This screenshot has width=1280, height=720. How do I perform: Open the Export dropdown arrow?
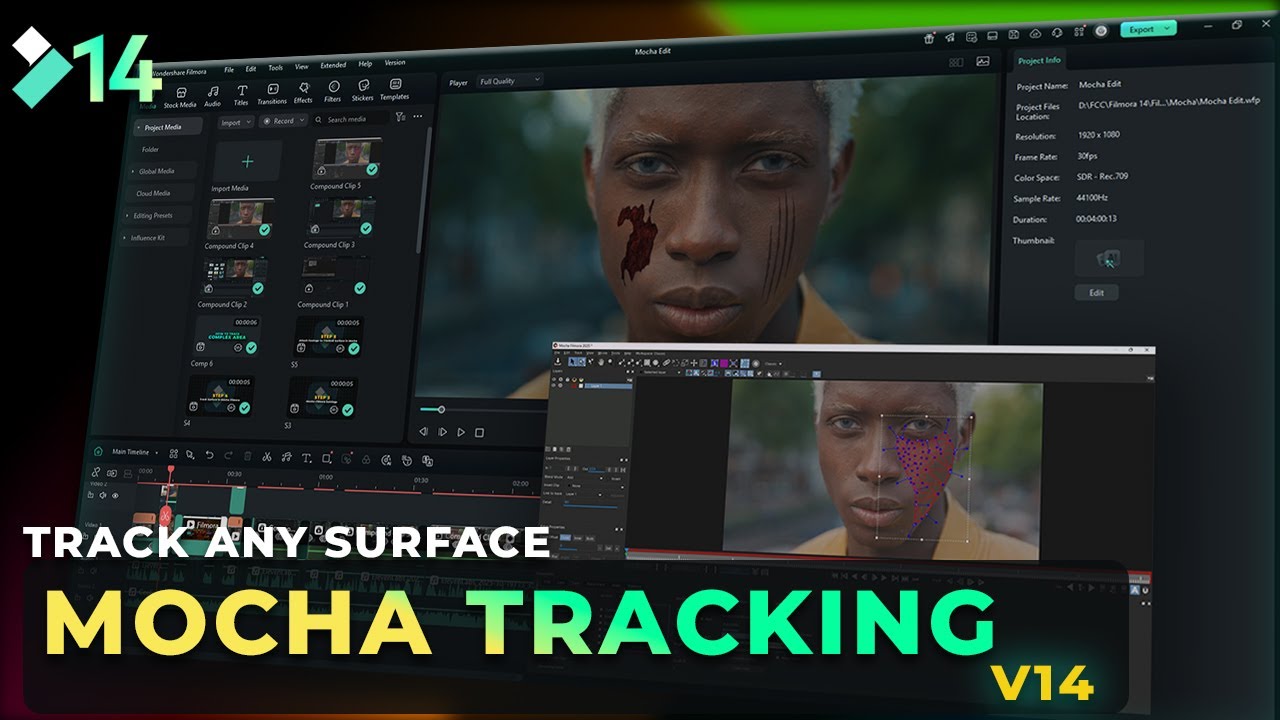(1169, 29)
